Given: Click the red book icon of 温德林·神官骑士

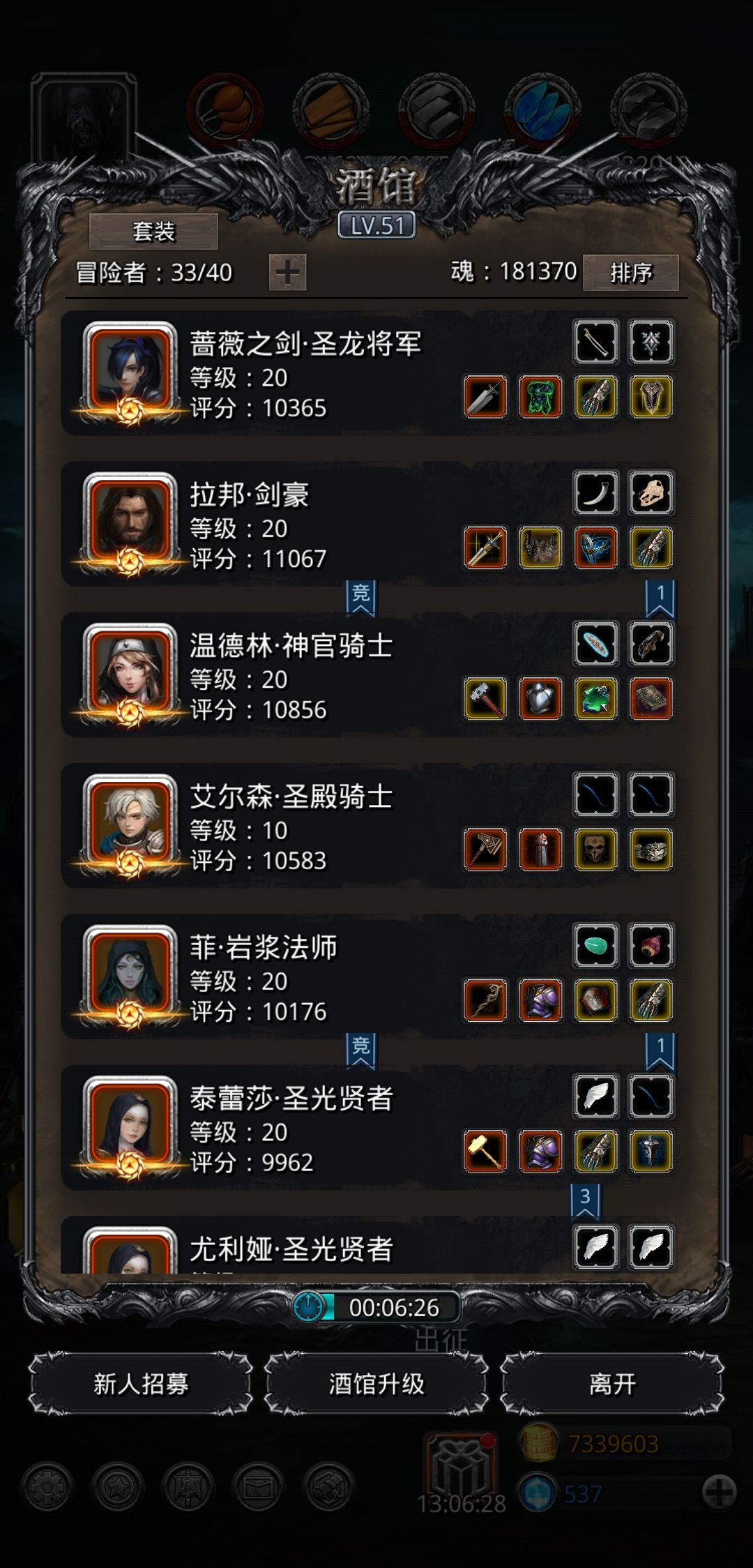Looking at the screenshot, I should [x=651, y=698].
